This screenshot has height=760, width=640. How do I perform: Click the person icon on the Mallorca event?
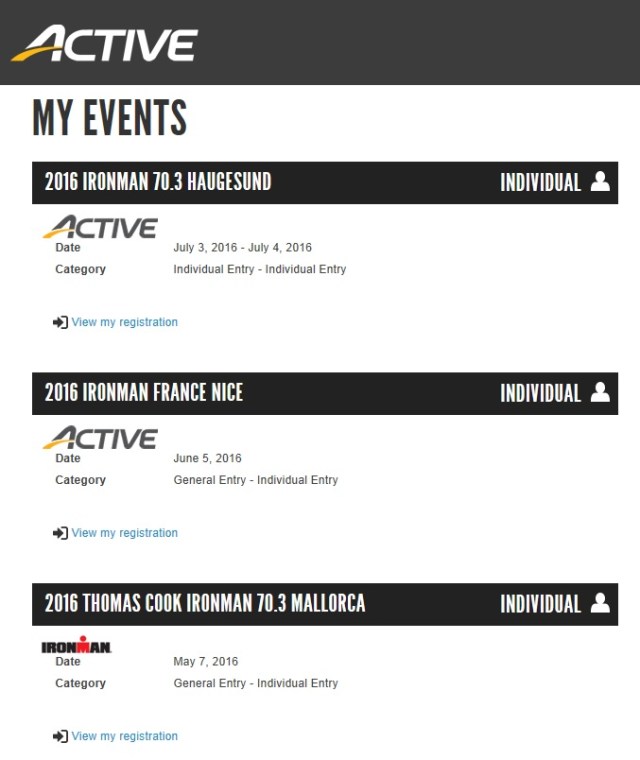tap(600, 603)
